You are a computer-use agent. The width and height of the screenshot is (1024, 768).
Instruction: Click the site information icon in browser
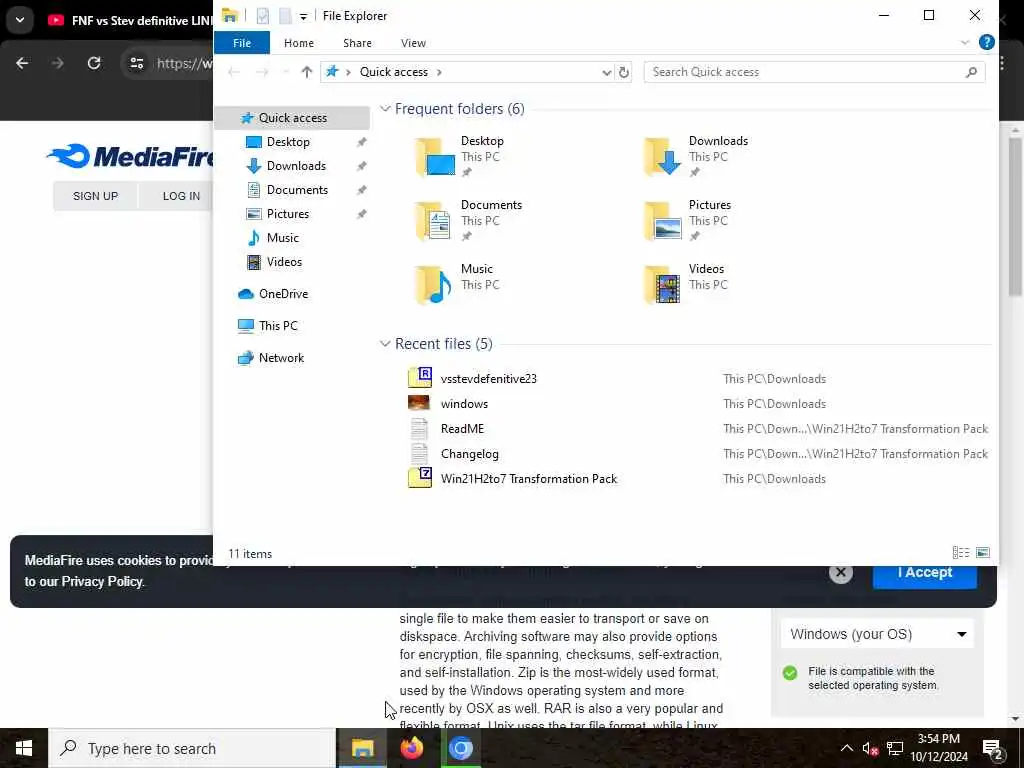pos(136,63)
